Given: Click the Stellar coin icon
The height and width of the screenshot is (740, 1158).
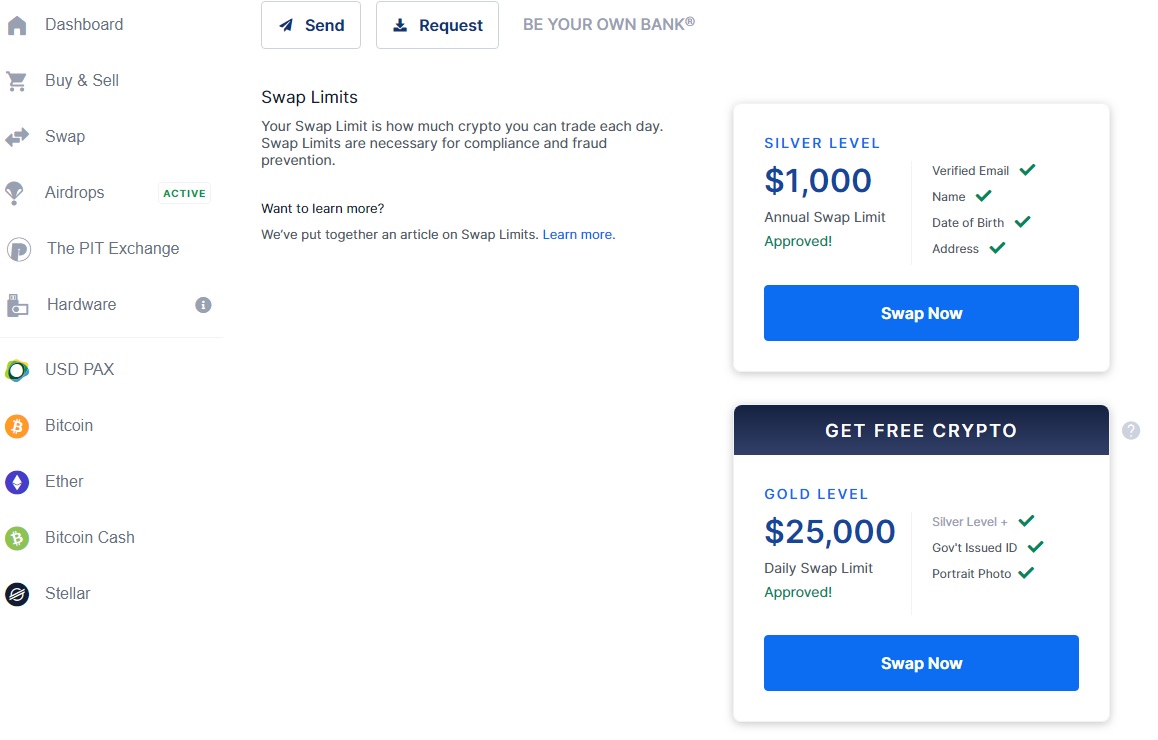Looking at the screenshot, I should tap(17, 594).
